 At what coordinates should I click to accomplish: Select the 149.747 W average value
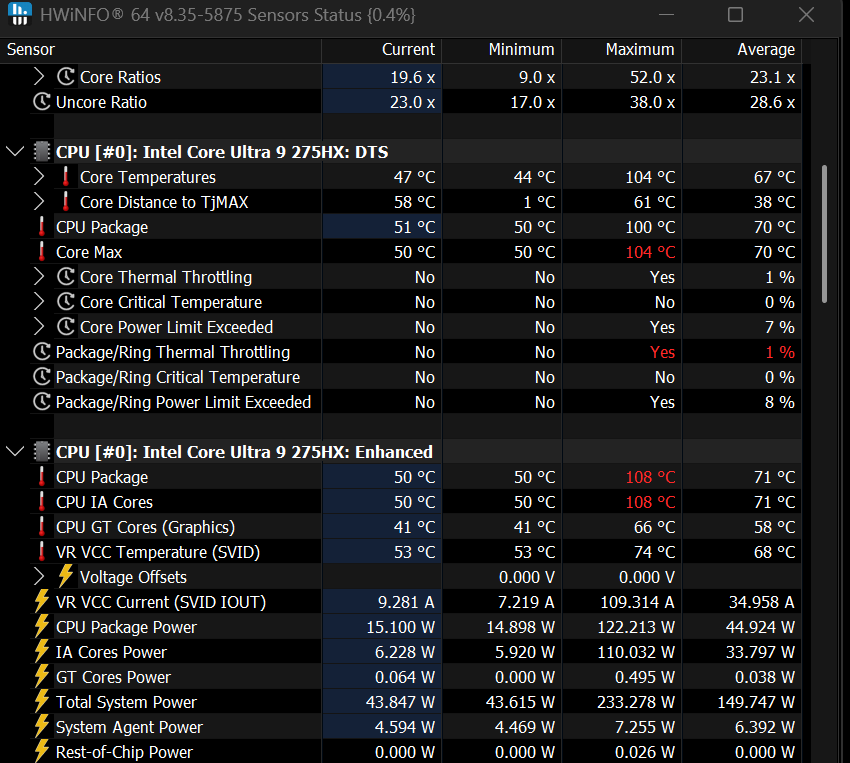[756, 702]
